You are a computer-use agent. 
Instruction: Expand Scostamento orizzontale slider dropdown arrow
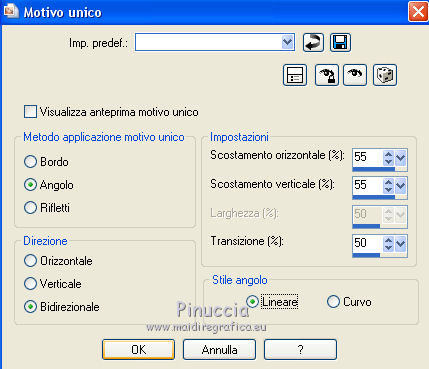400,158
